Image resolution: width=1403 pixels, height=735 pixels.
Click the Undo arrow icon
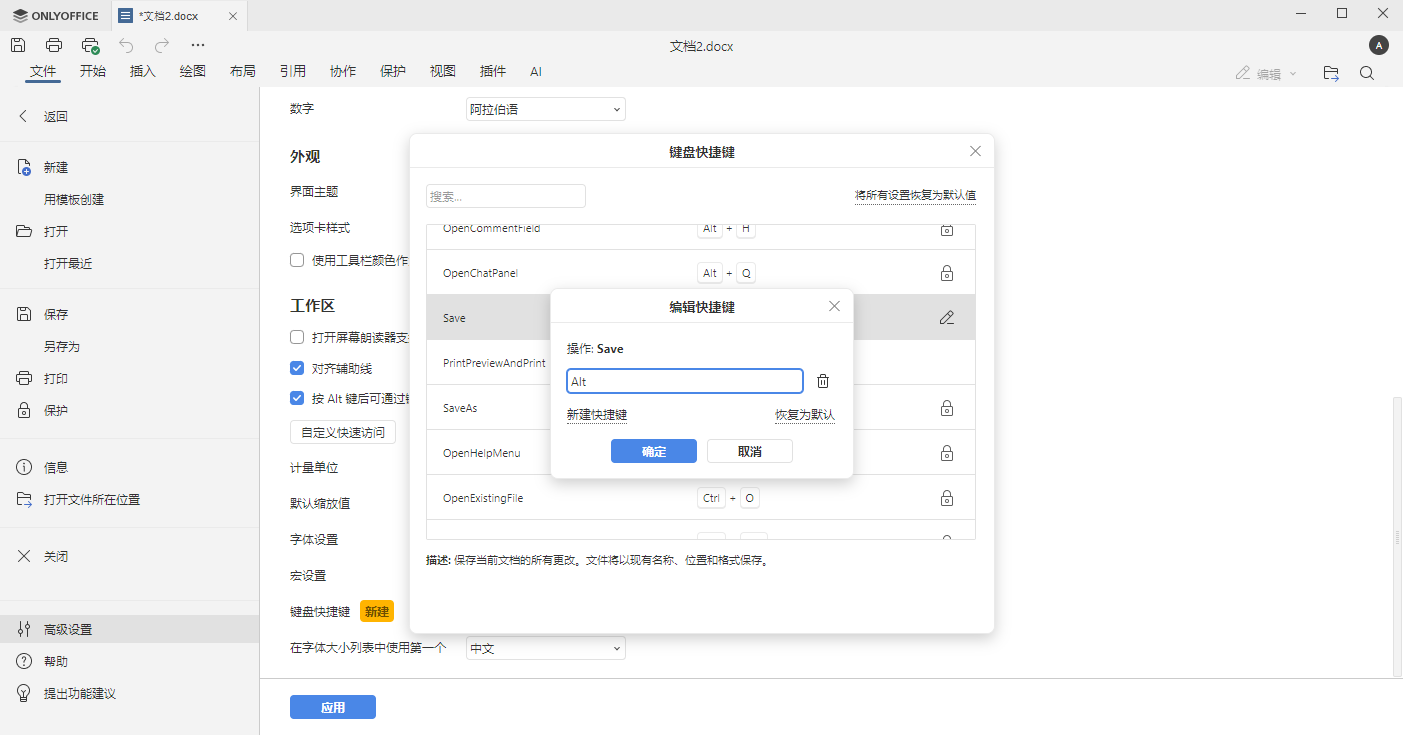tap(126, 44)
